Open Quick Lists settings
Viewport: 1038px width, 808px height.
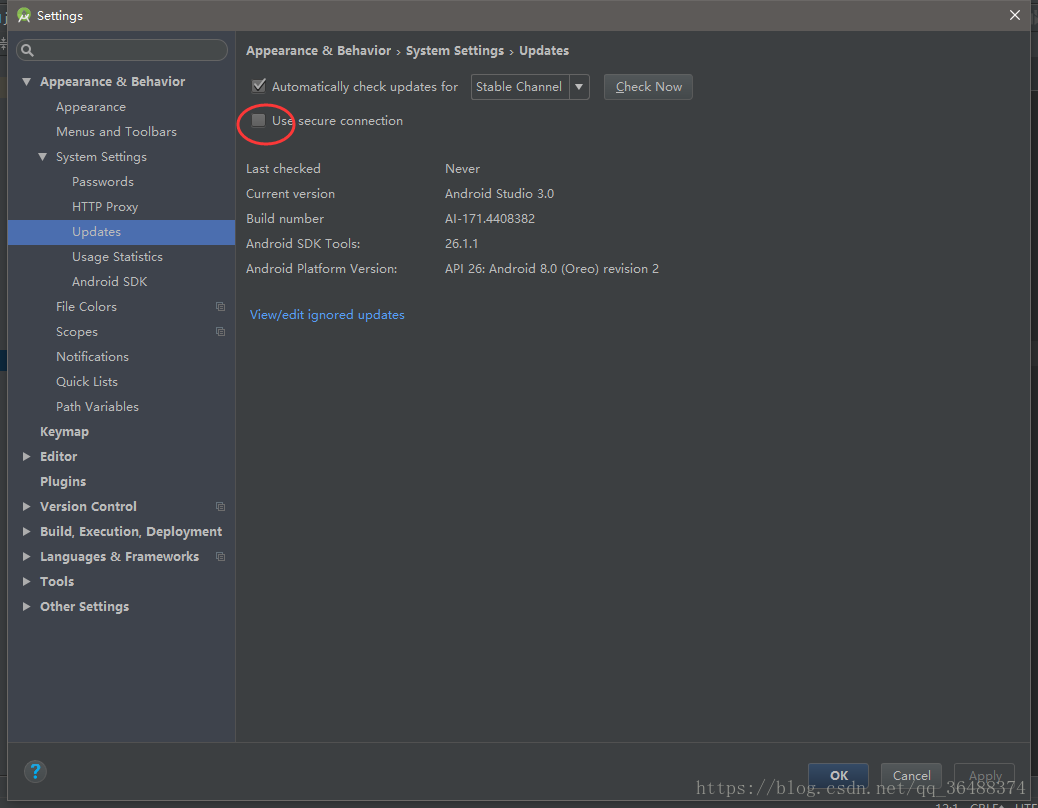tap(87, 382)
